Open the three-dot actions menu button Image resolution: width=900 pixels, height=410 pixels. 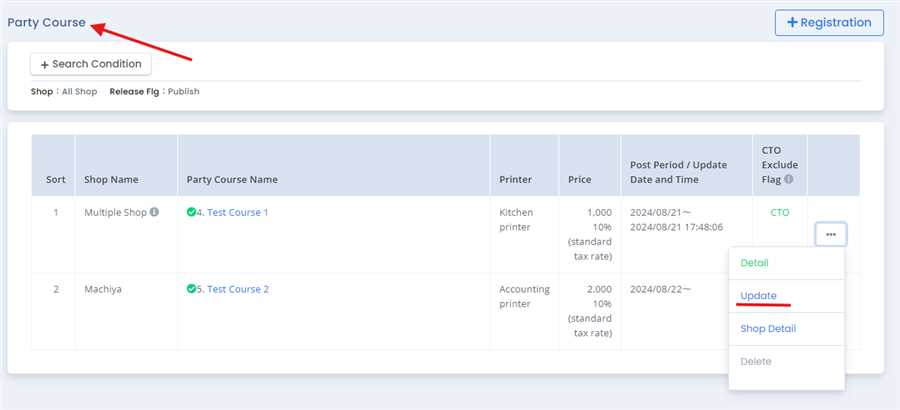pyautogui.click(x=831, y=234)
